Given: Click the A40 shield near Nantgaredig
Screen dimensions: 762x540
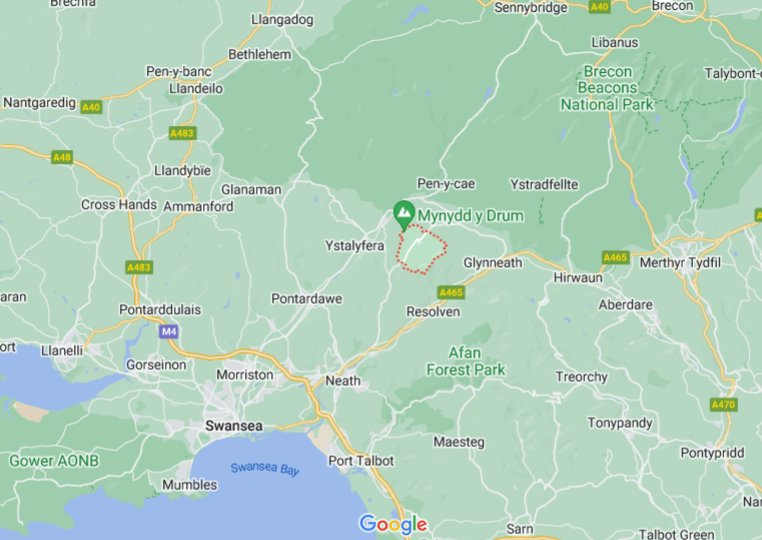Looking at the screenshot, I should click(x=91, y=107).
